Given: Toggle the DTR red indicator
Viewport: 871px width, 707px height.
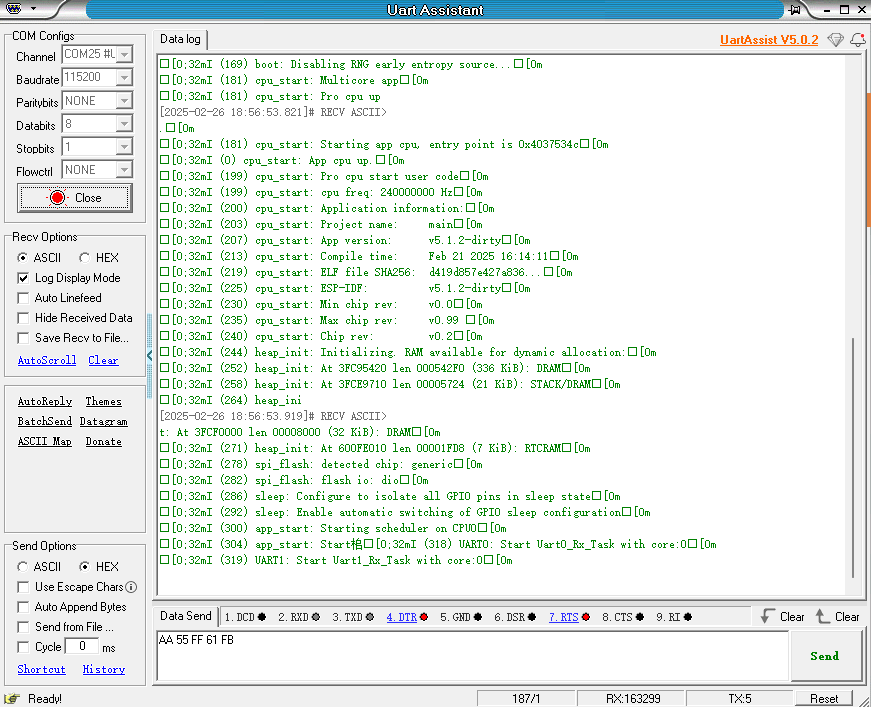Looking at the screenshot, I should (424, 617).
